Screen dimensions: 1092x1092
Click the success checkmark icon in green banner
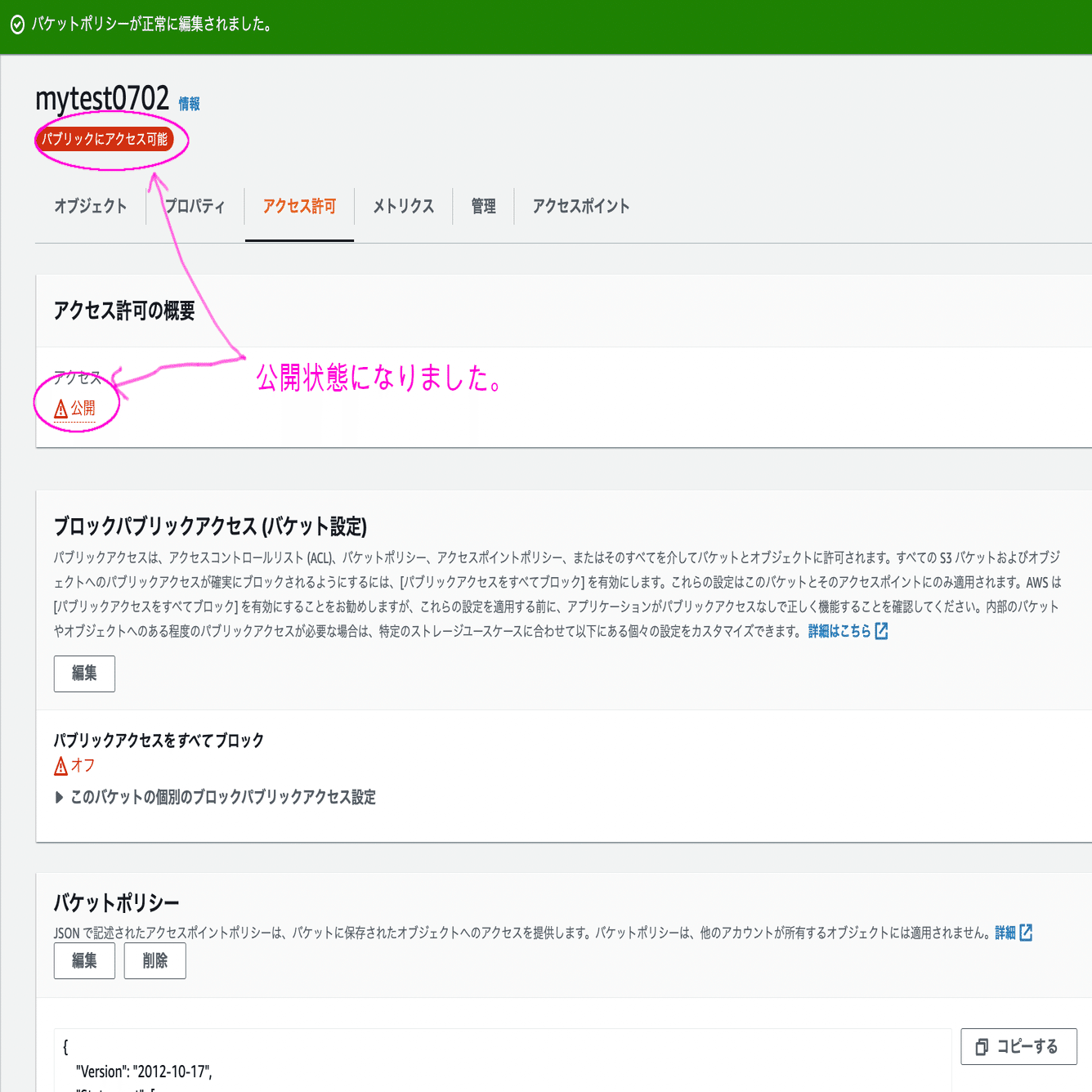click(16, 25)
